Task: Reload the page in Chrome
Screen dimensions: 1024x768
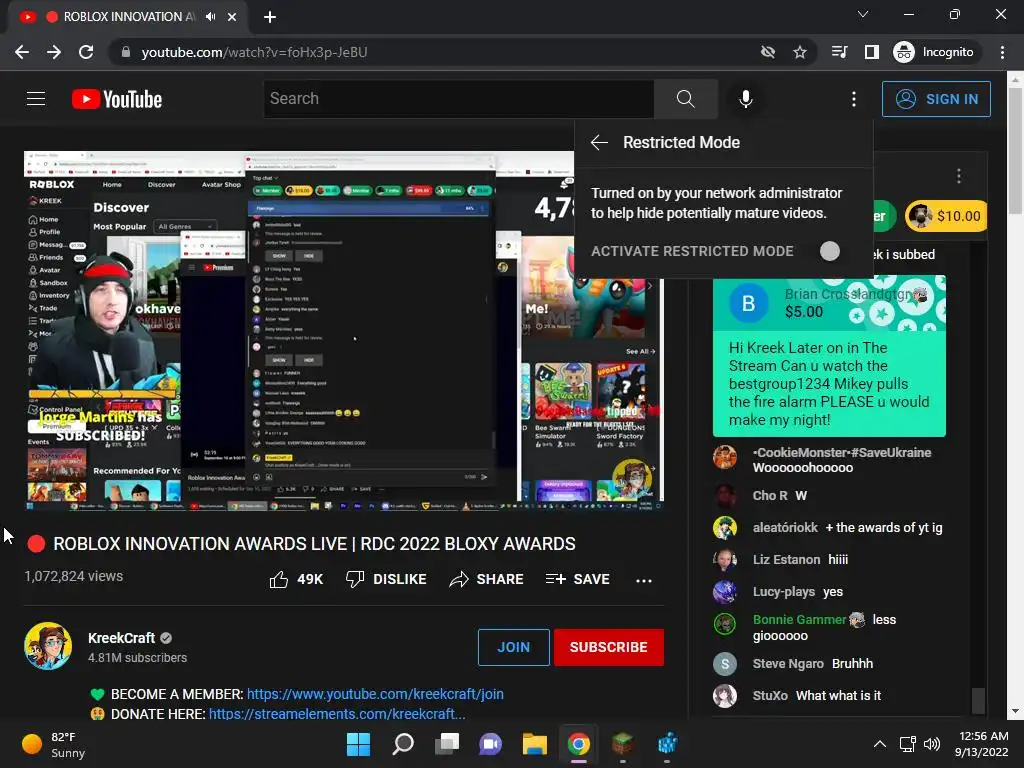Action: [86, 52]
